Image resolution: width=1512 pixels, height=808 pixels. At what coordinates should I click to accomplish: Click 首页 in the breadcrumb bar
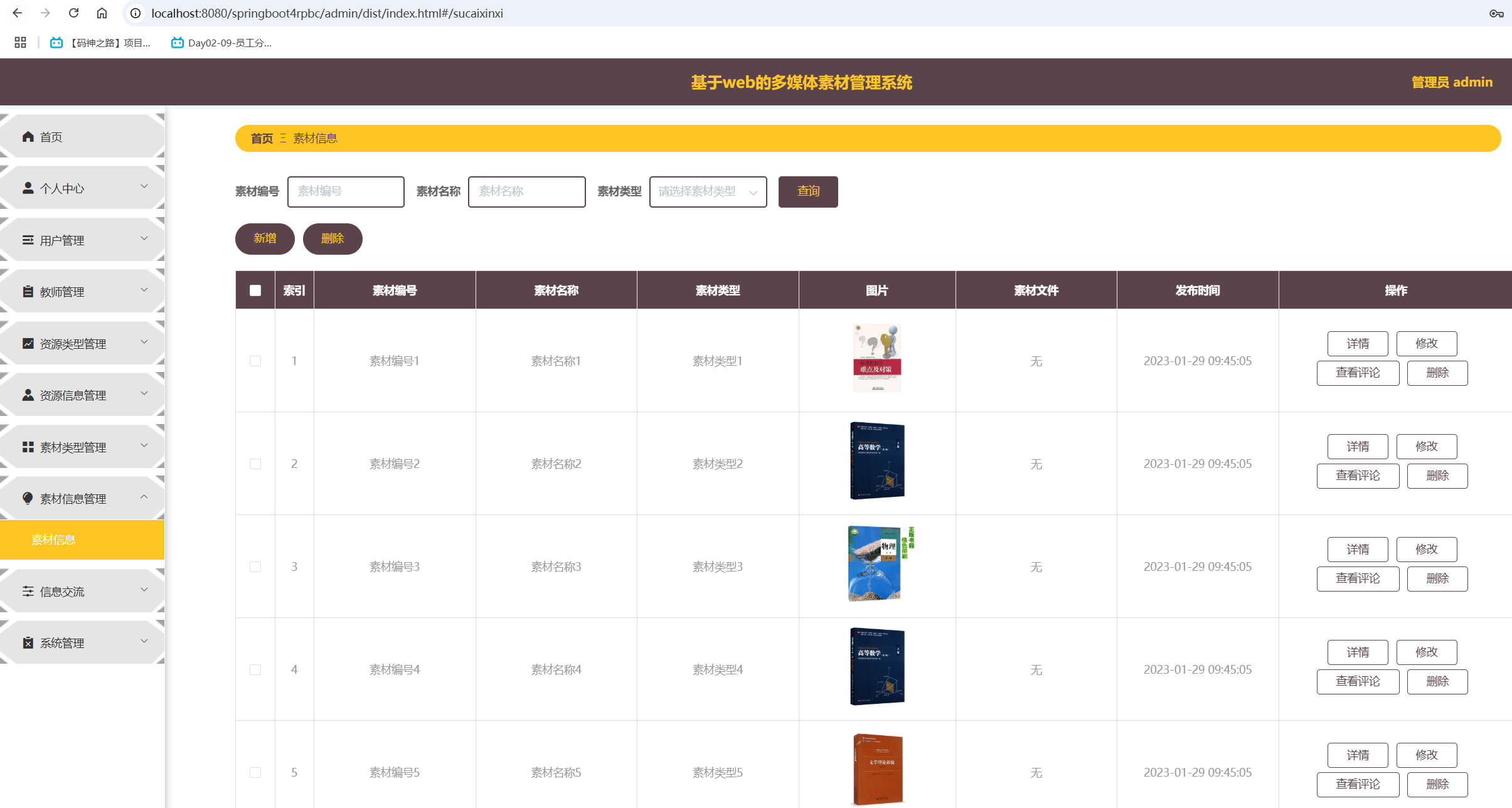coord(262,139)
